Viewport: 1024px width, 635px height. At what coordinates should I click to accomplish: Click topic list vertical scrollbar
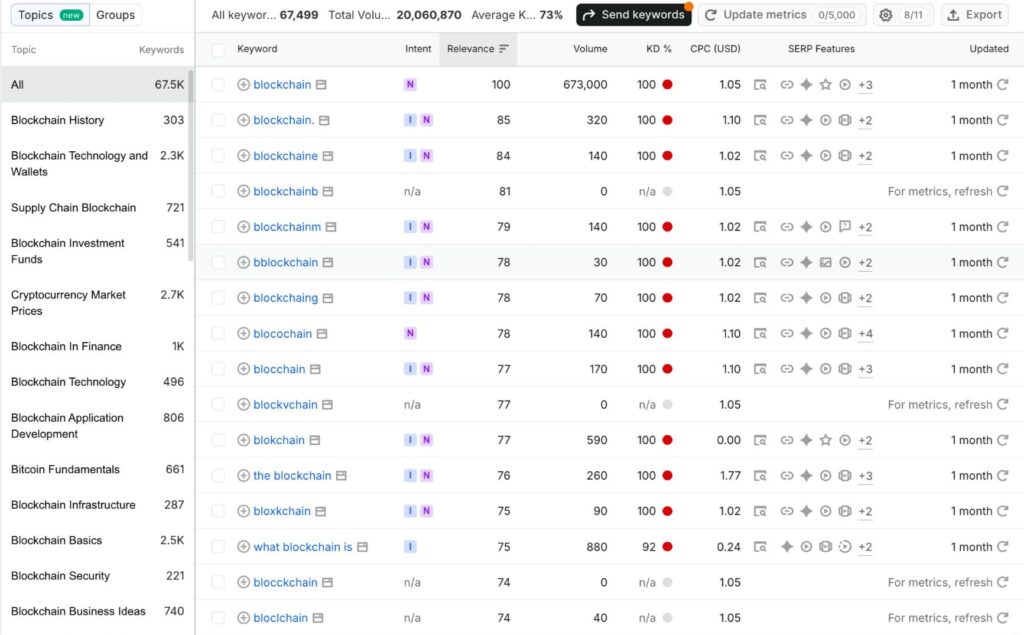pos(191,165)
